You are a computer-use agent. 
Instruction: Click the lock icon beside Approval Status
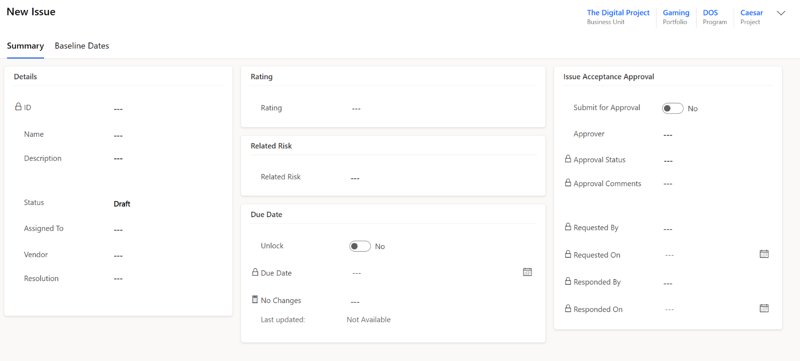point(568,159)
